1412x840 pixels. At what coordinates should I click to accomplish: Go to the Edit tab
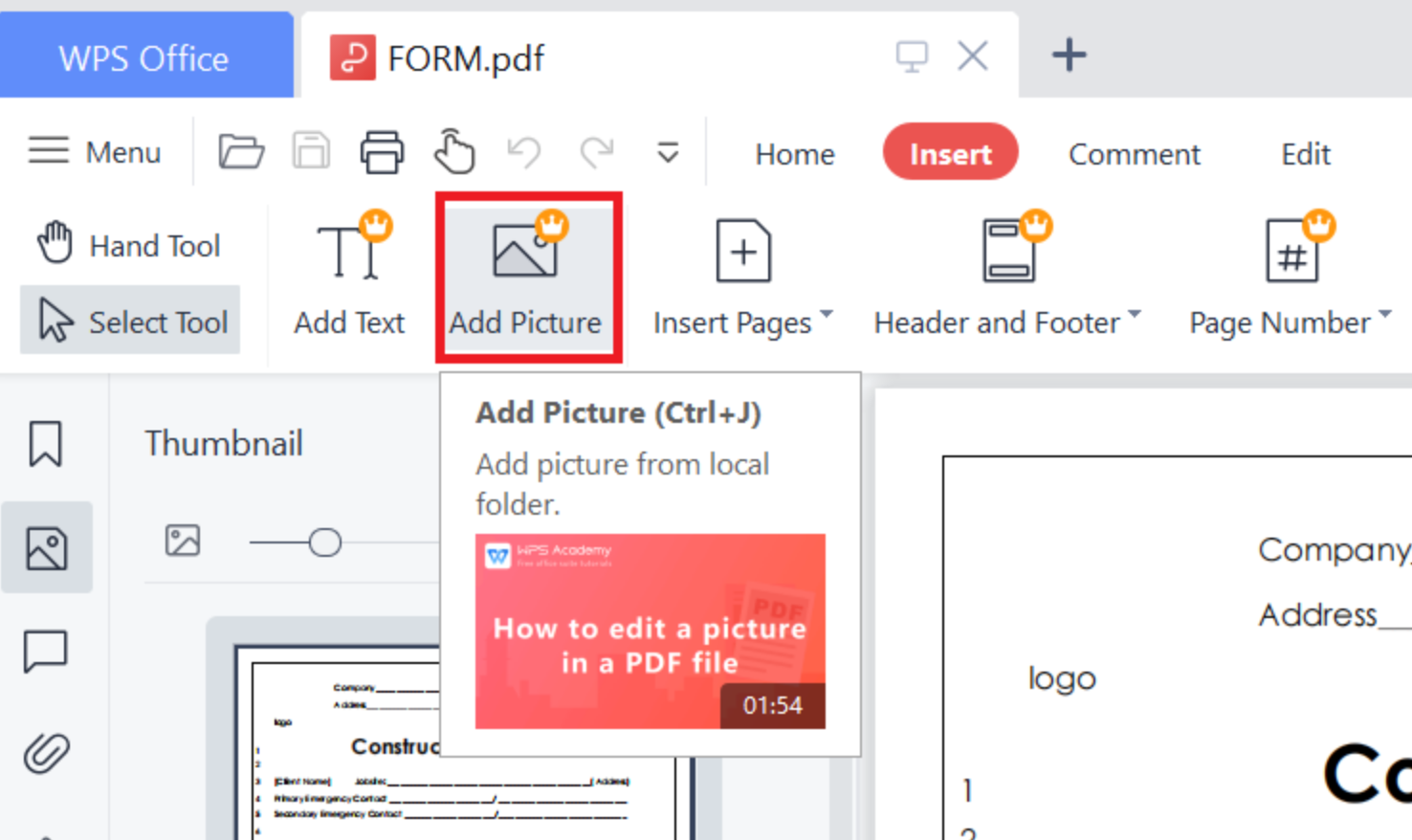tap(1306, 153)
